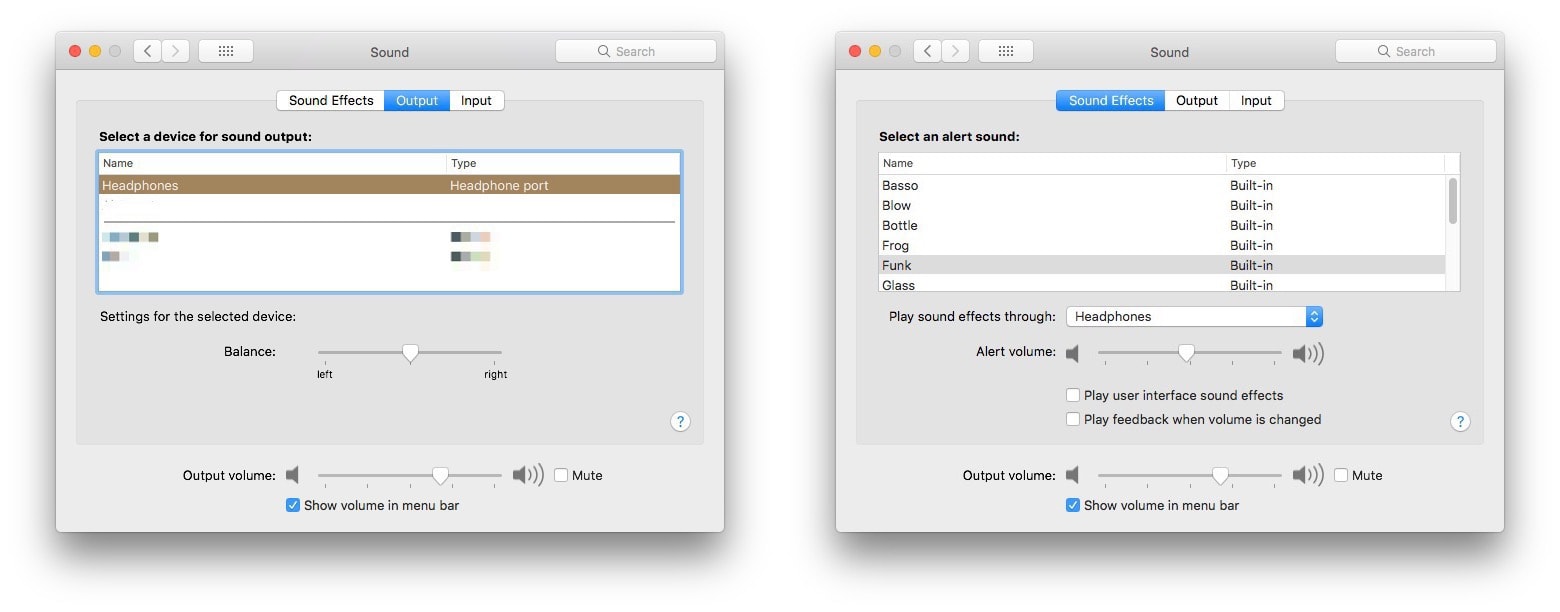Click alert sound list scrollbar
Viewport: 1560px width, 612px height.
1453,200
